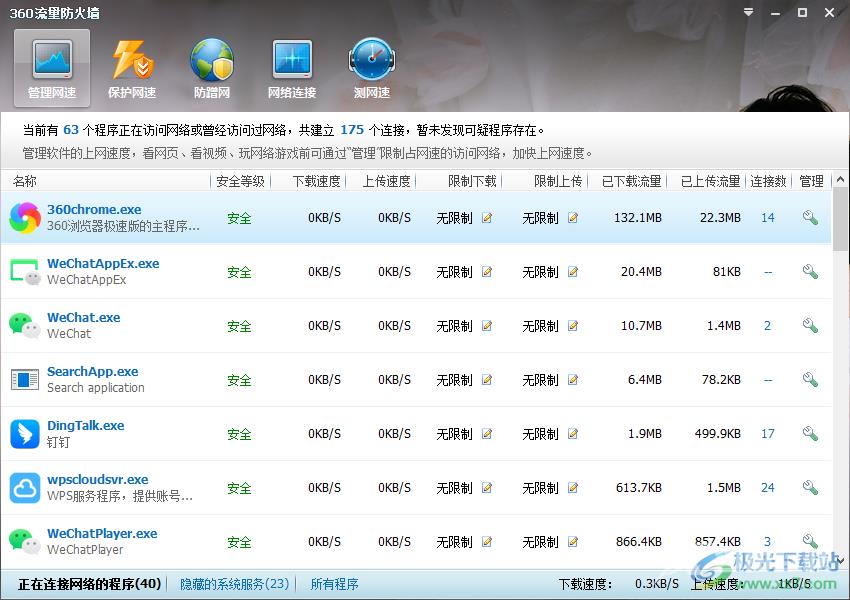Screen dimensions: 850x600
Task: Open the 360chrome.exe process link
Action: [94, 209]
